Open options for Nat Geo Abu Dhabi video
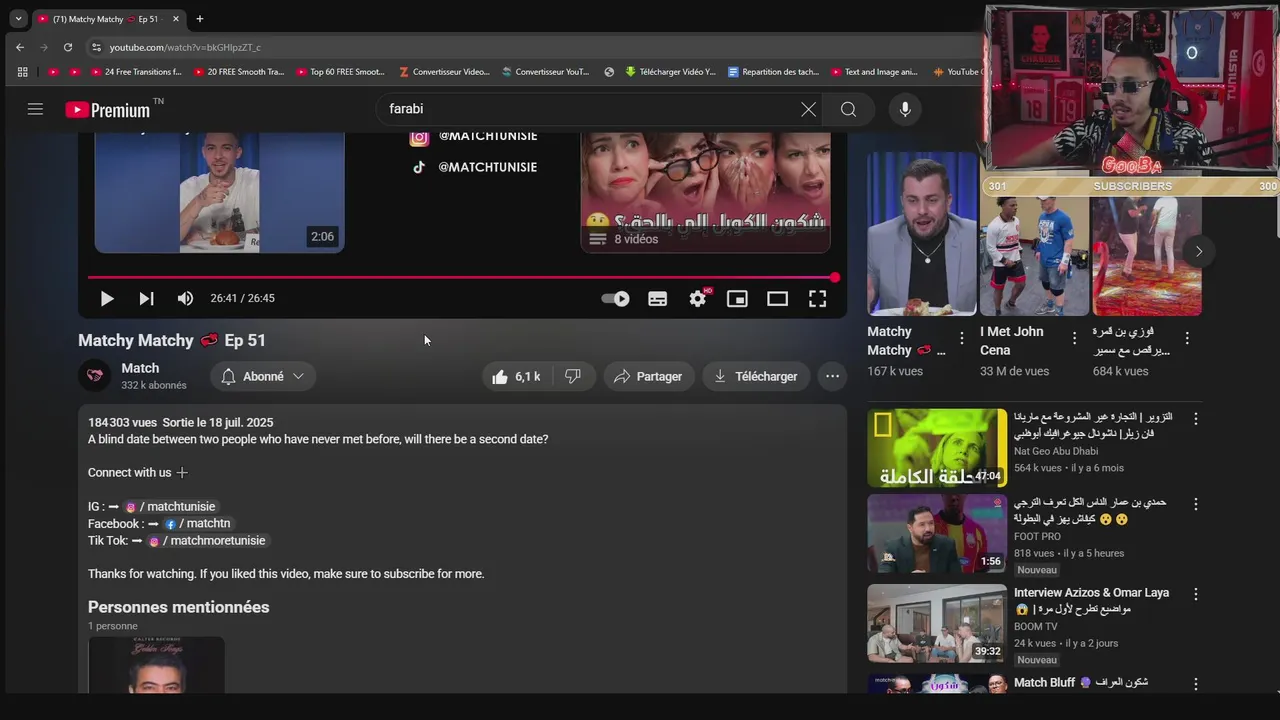1280x720 pixels. click(x=1195, y=419)
